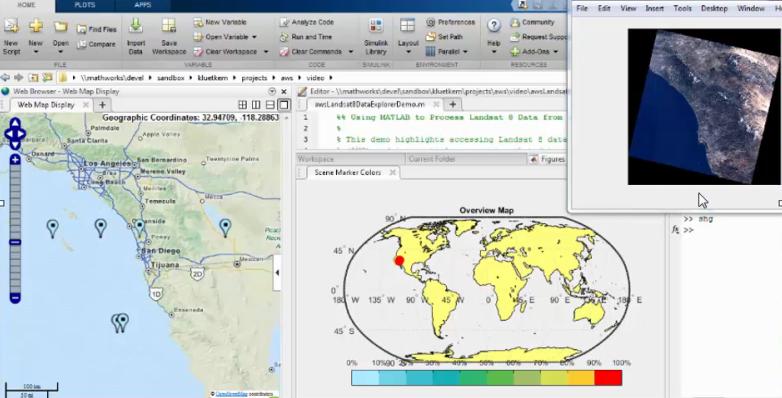Click the Layout icon
This screenshot has width=782, height=398.
point(407,26)
